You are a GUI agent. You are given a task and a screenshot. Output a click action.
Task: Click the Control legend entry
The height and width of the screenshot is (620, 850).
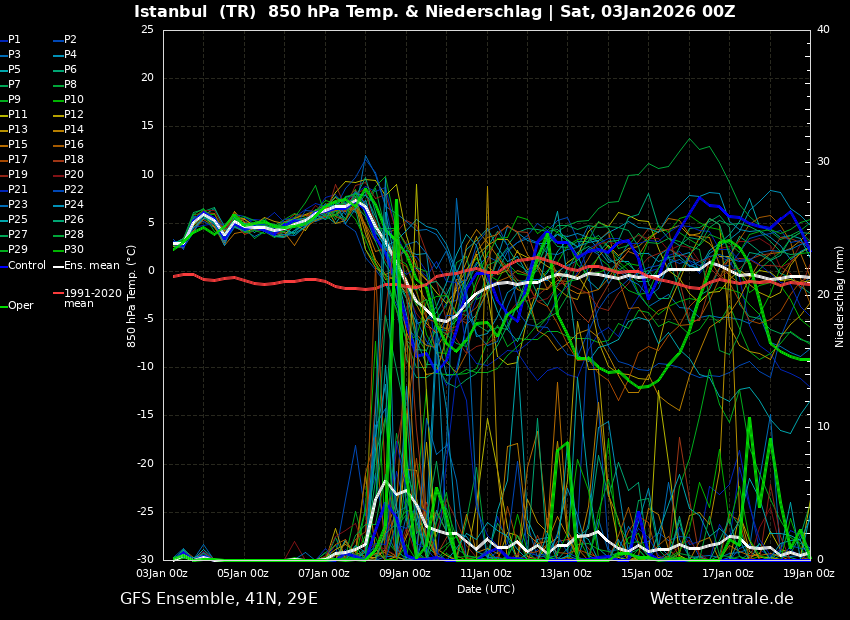(27, 266)
